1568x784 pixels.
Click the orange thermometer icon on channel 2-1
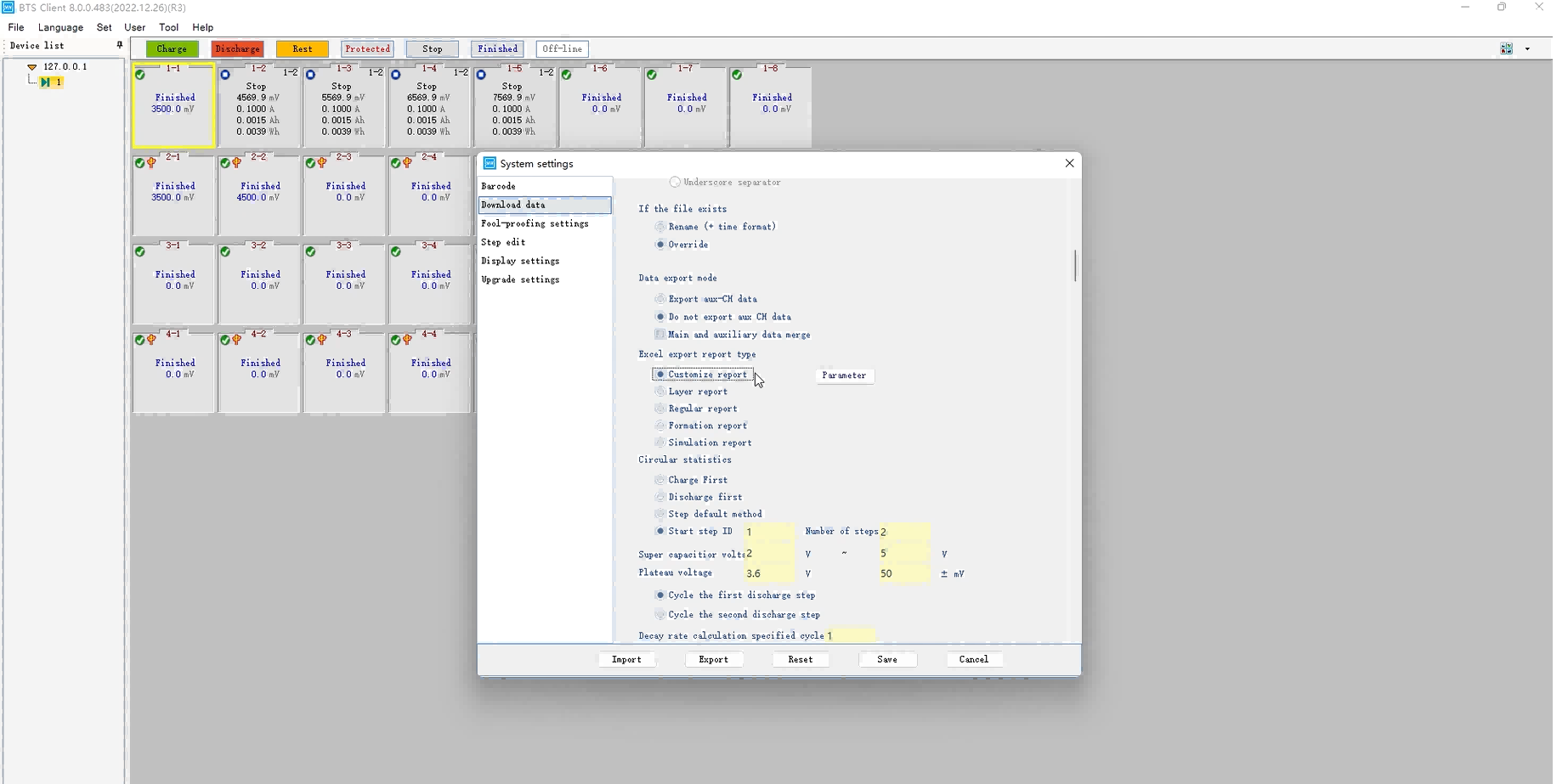pyautogui.click(x=151, y=163)
